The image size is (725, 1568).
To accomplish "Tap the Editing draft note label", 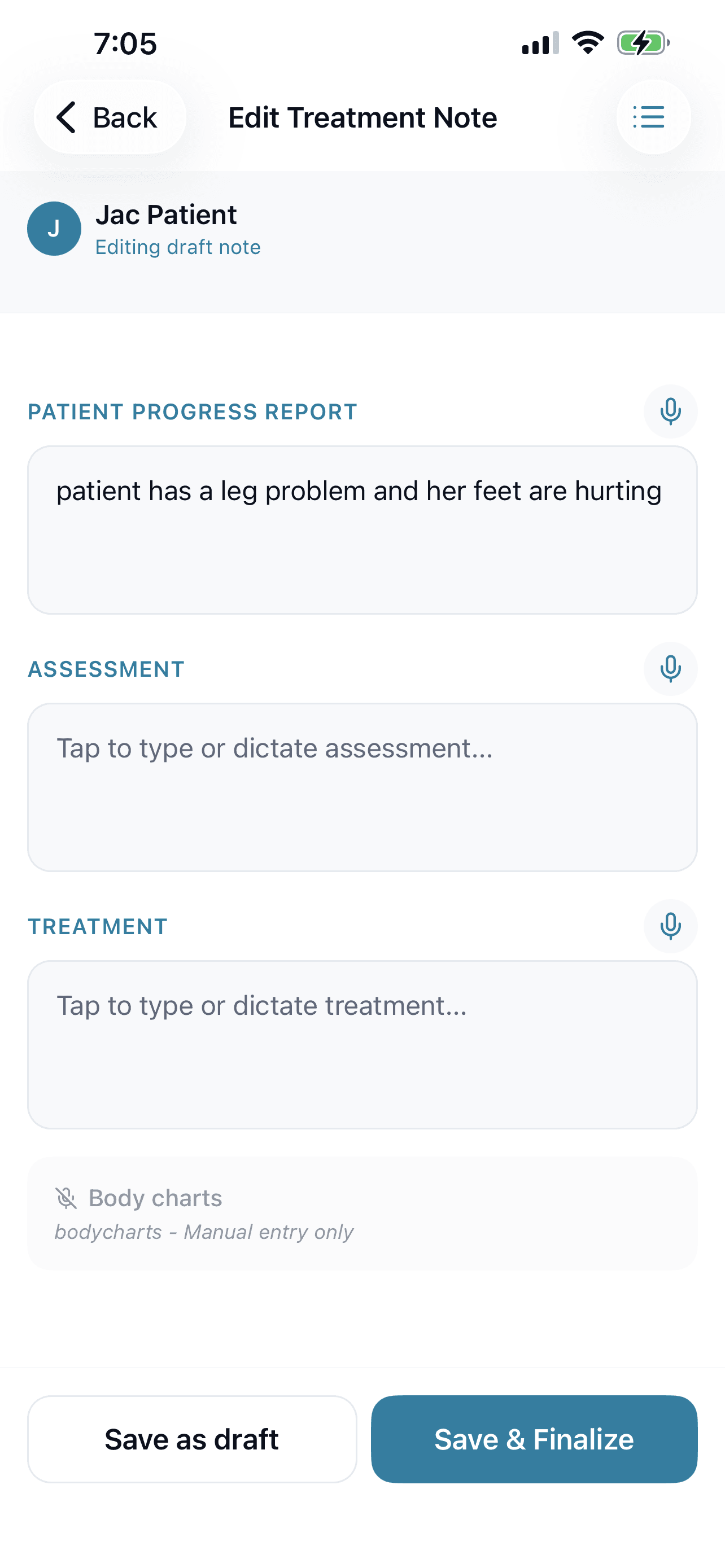I will 178,247.
